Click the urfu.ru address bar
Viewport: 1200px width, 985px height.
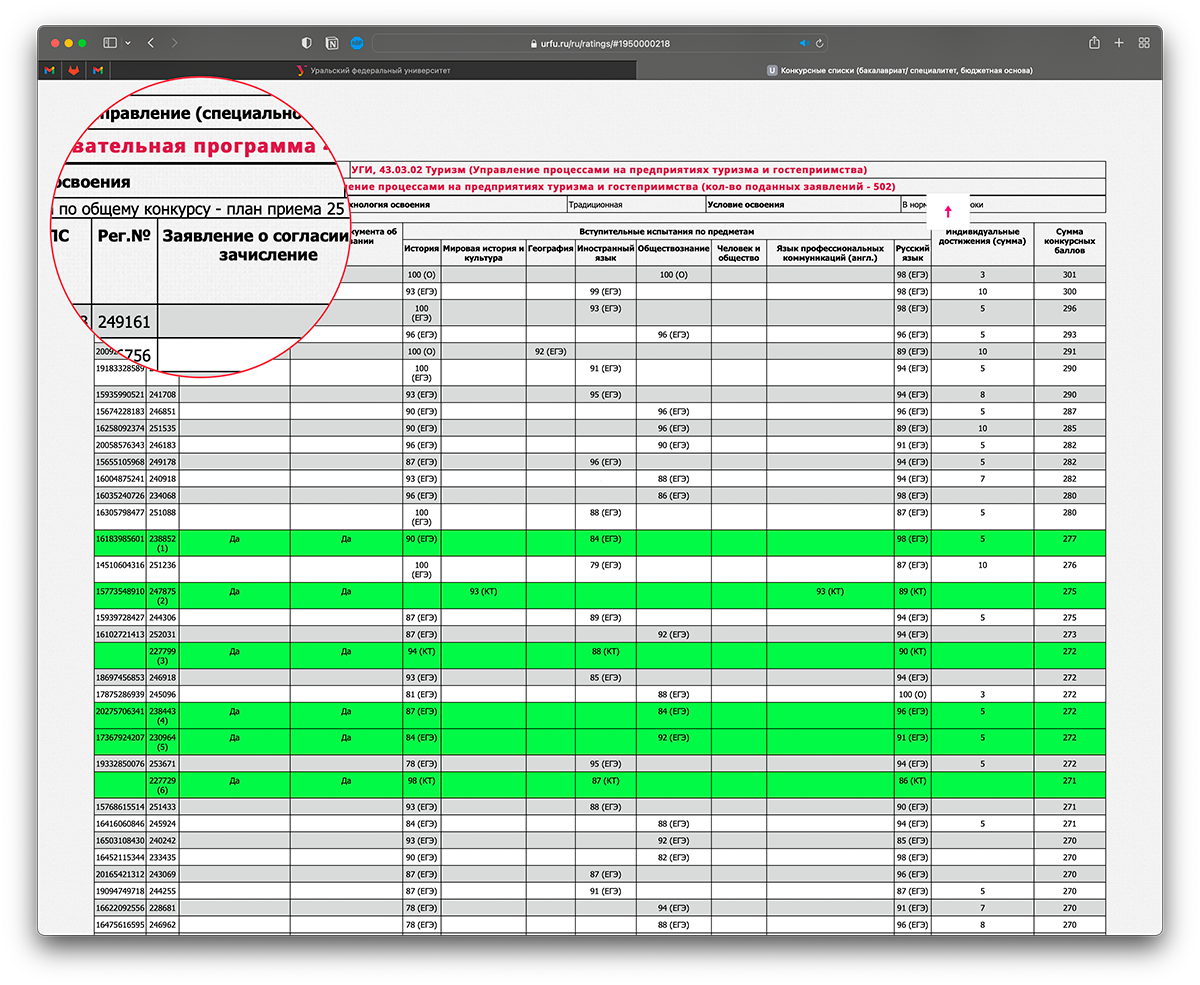pyautogui.click(x=600, y=43)
